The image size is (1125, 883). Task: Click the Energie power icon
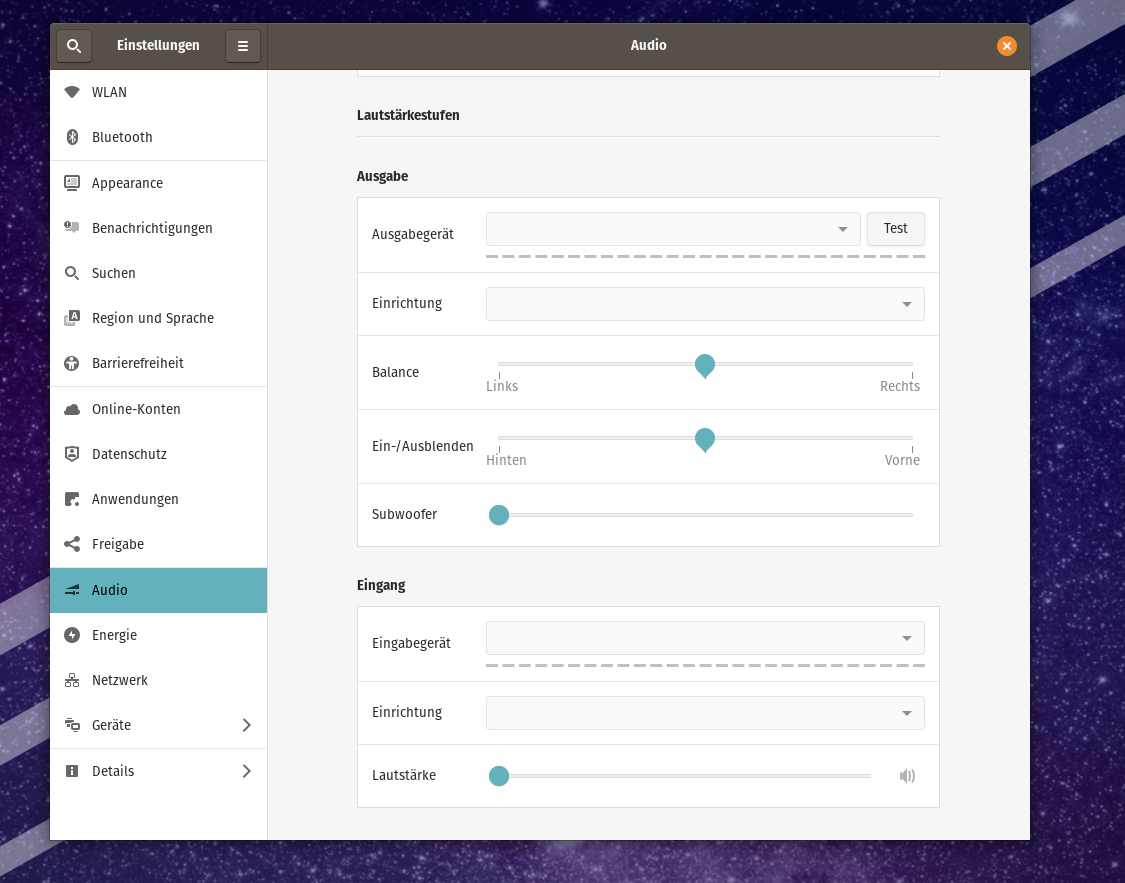point(72,635)
